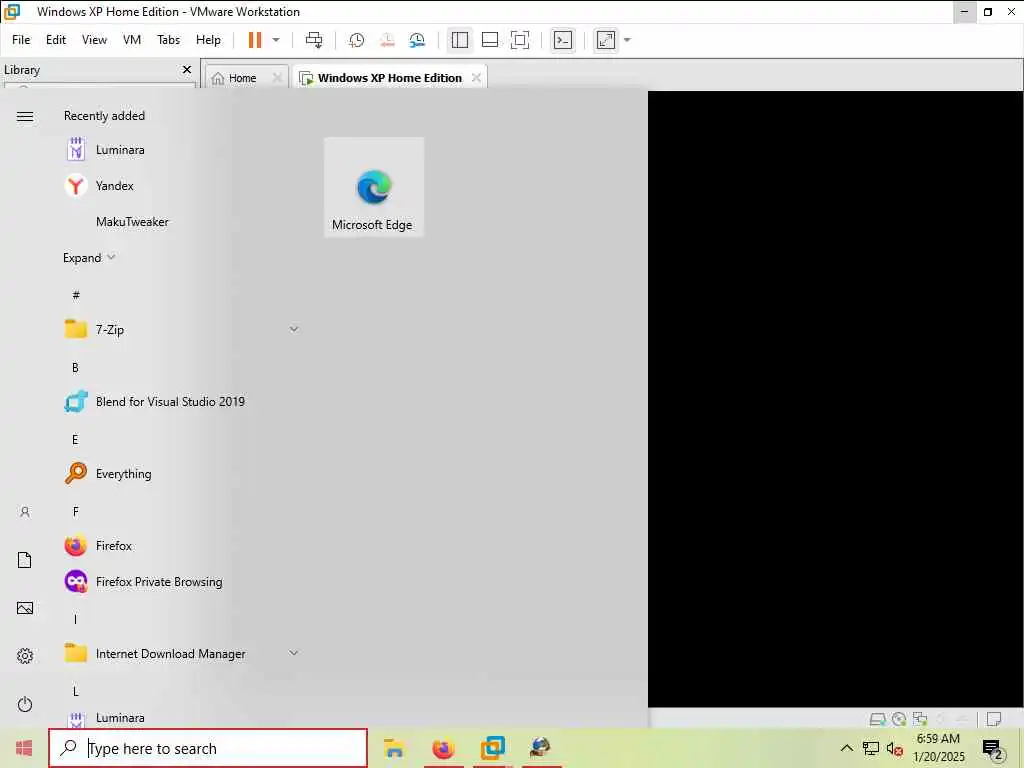Open the VMware Help menu
This screenshot has height=768, width=1024.
pos(208,40)
